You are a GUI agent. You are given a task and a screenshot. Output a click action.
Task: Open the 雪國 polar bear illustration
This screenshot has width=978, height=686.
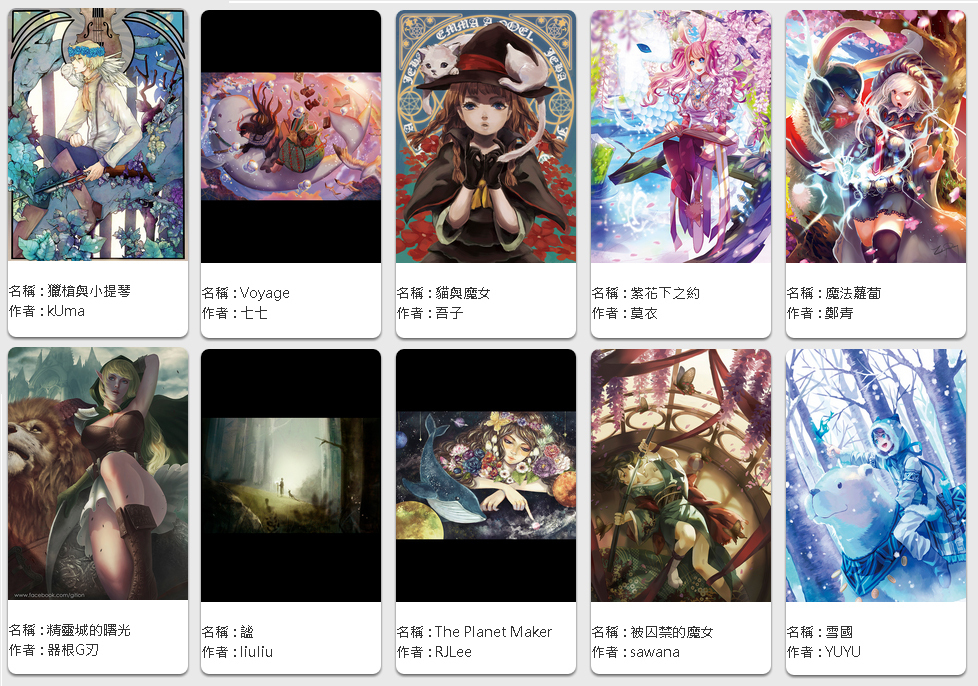(x=876, y=475)
